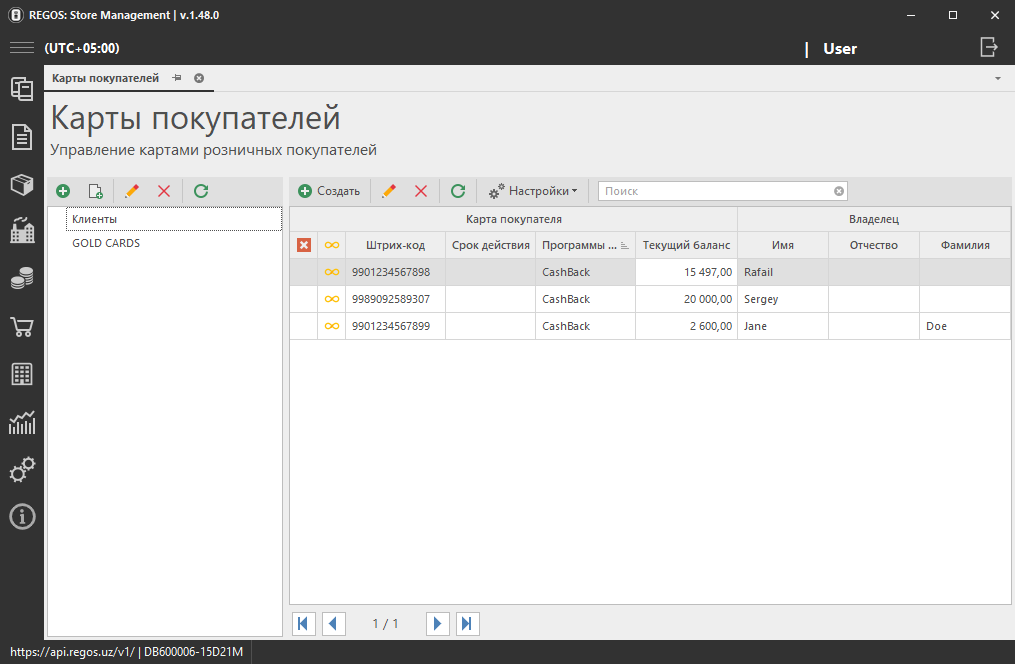Click into the Поиск search field
The height and width of the screenshot is (664, 1015).
pos(715,191)
